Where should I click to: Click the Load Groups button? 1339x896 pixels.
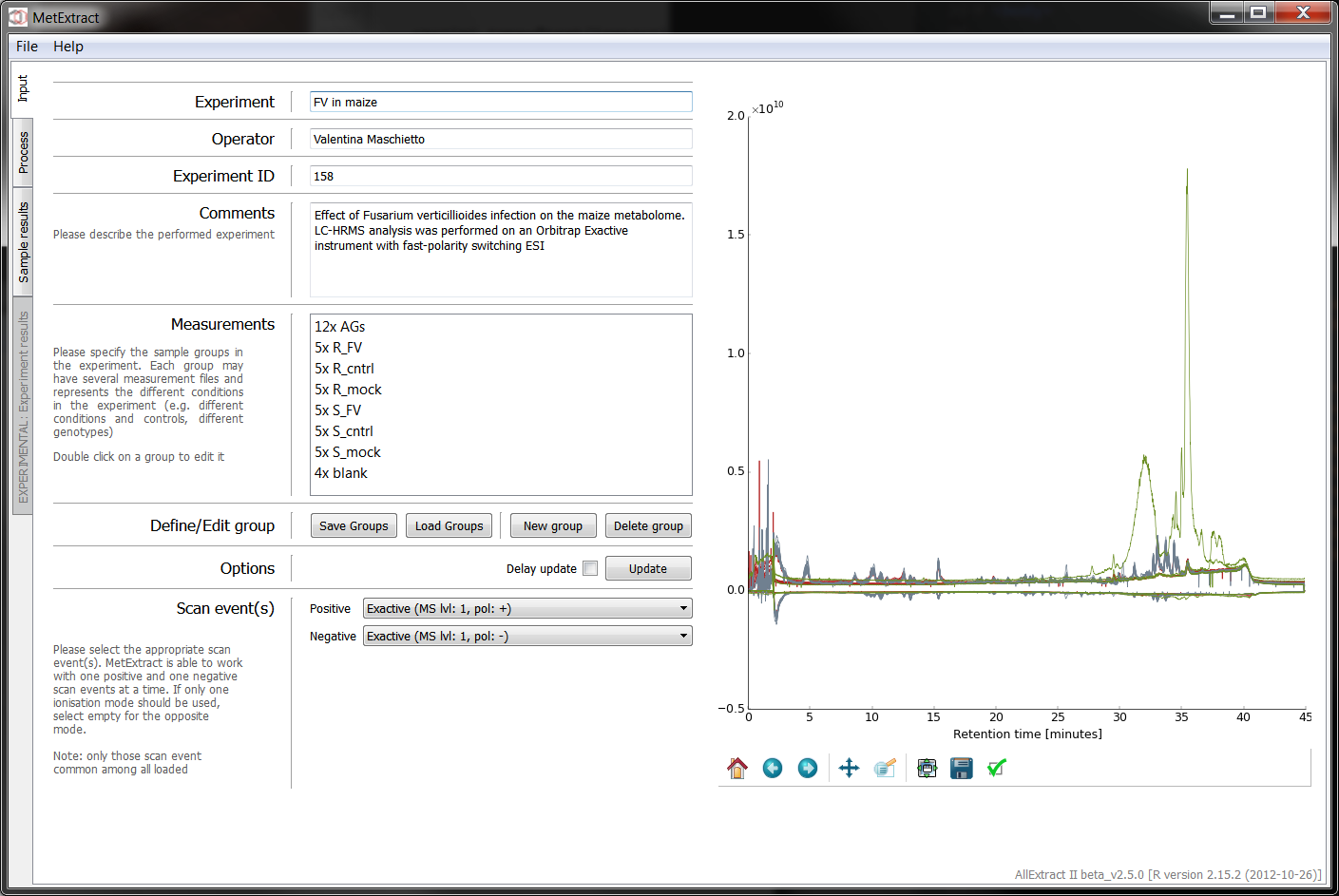[450, 525]
